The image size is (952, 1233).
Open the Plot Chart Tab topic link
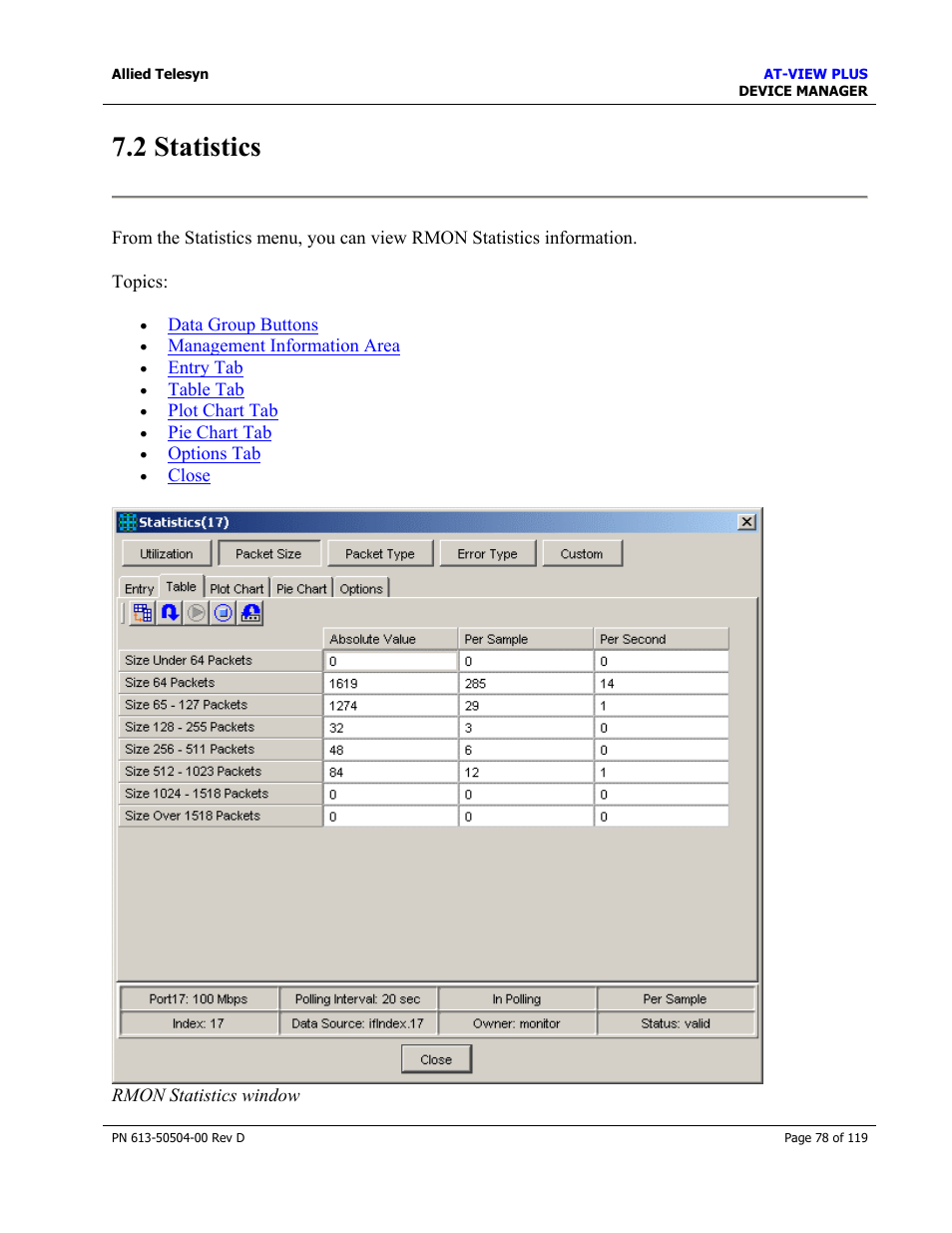[x=223, y=410]
